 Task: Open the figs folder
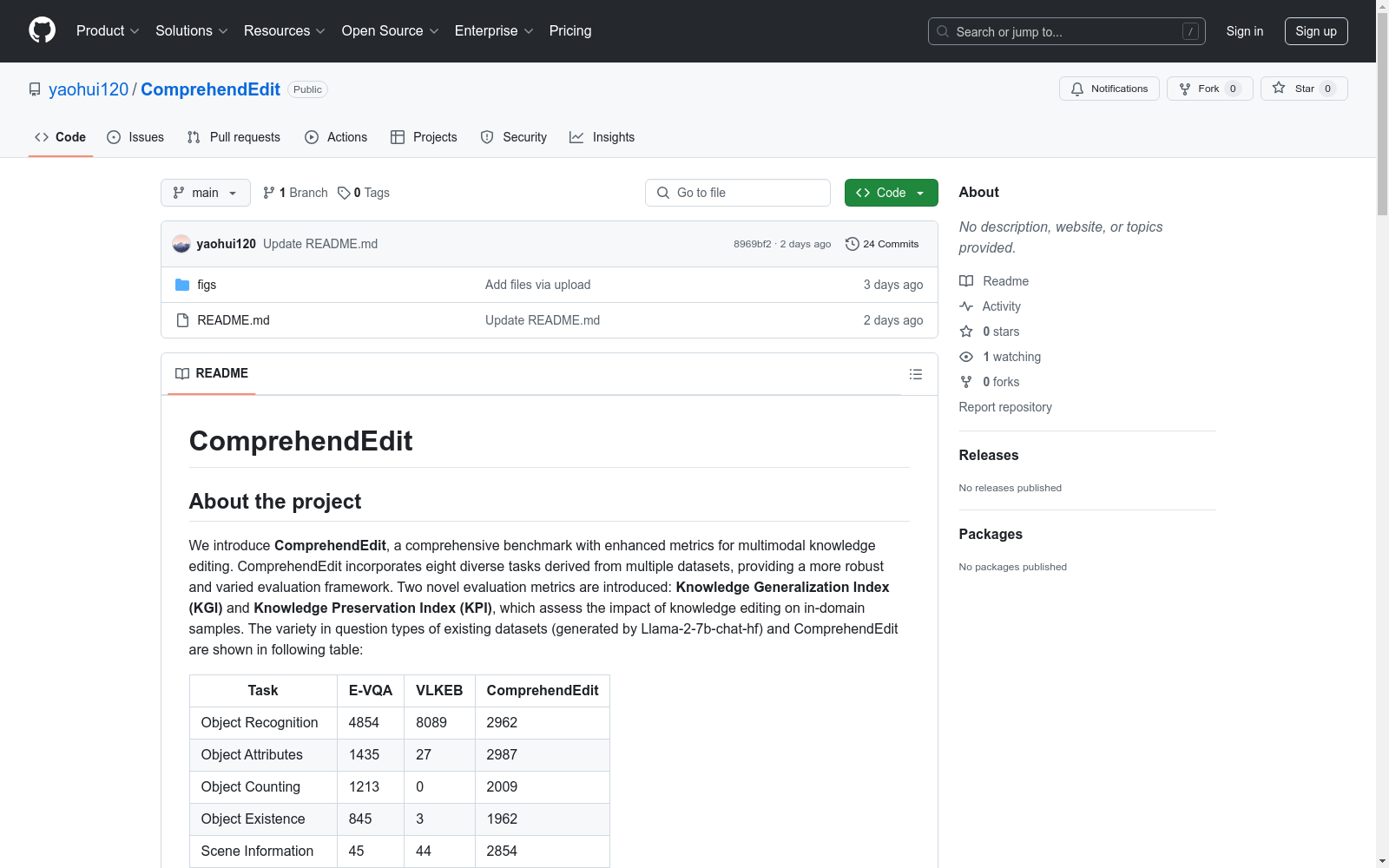(x=207, y=285)
